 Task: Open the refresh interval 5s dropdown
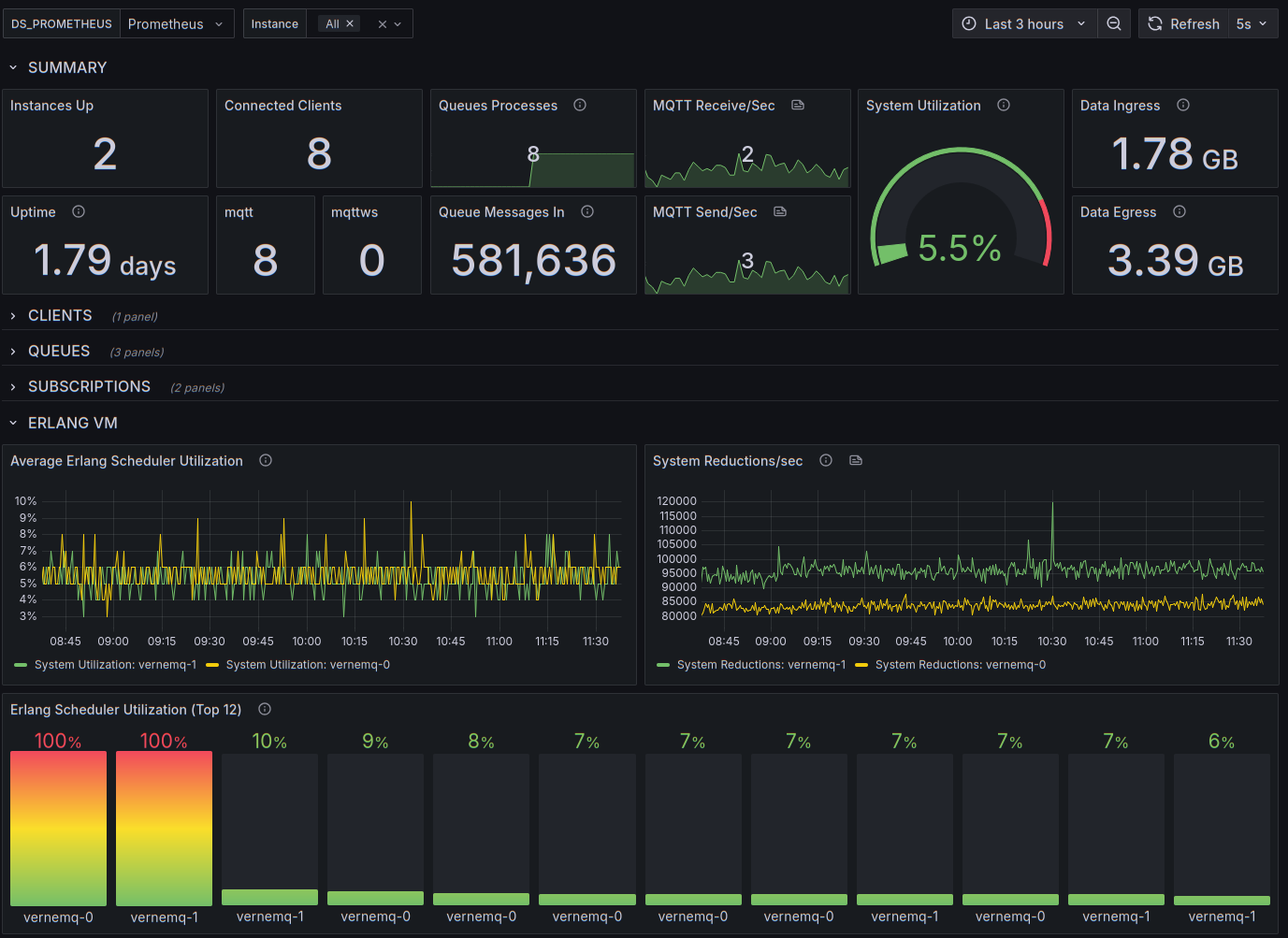click(x=1252, y=23)
